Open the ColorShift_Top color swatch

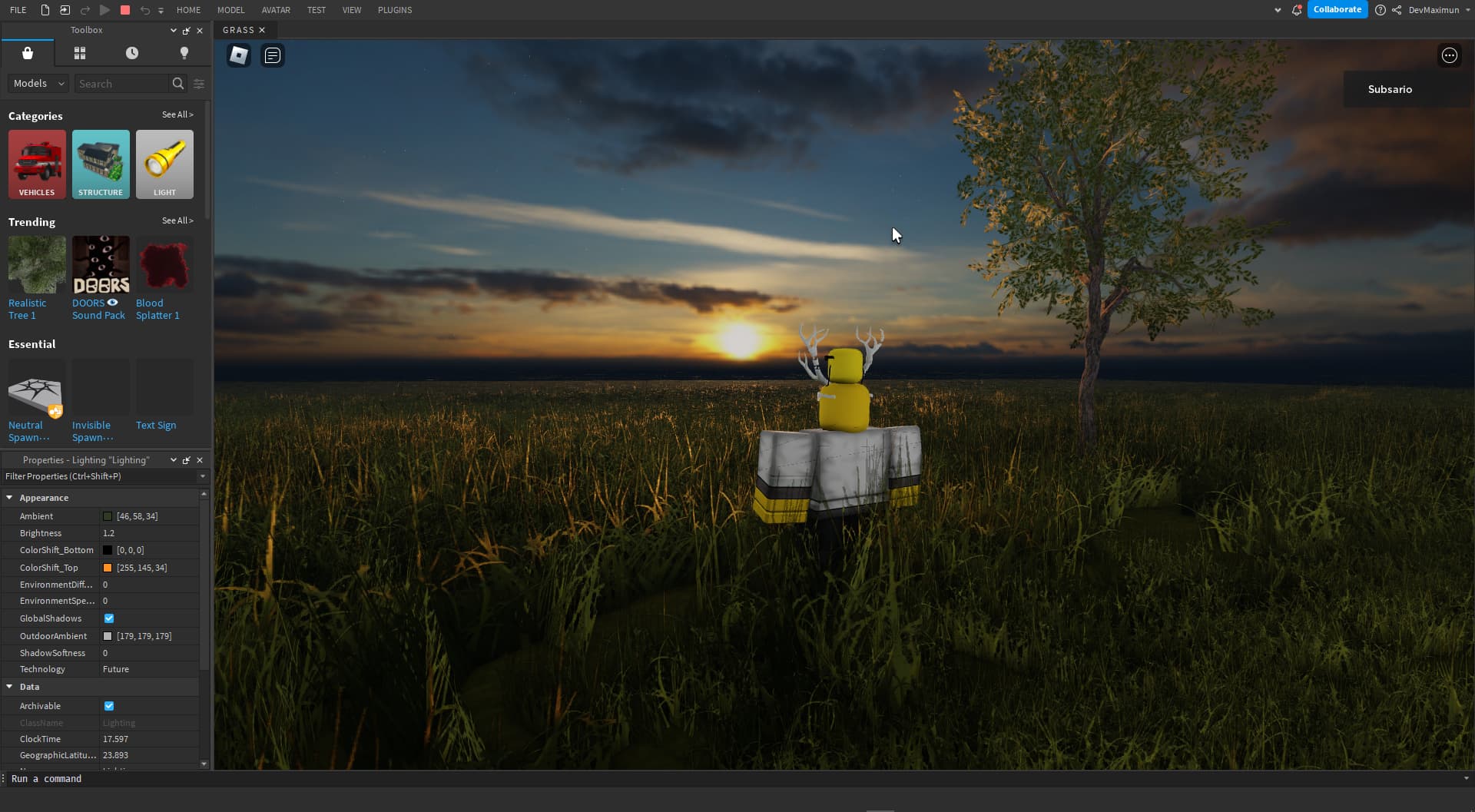108,567
